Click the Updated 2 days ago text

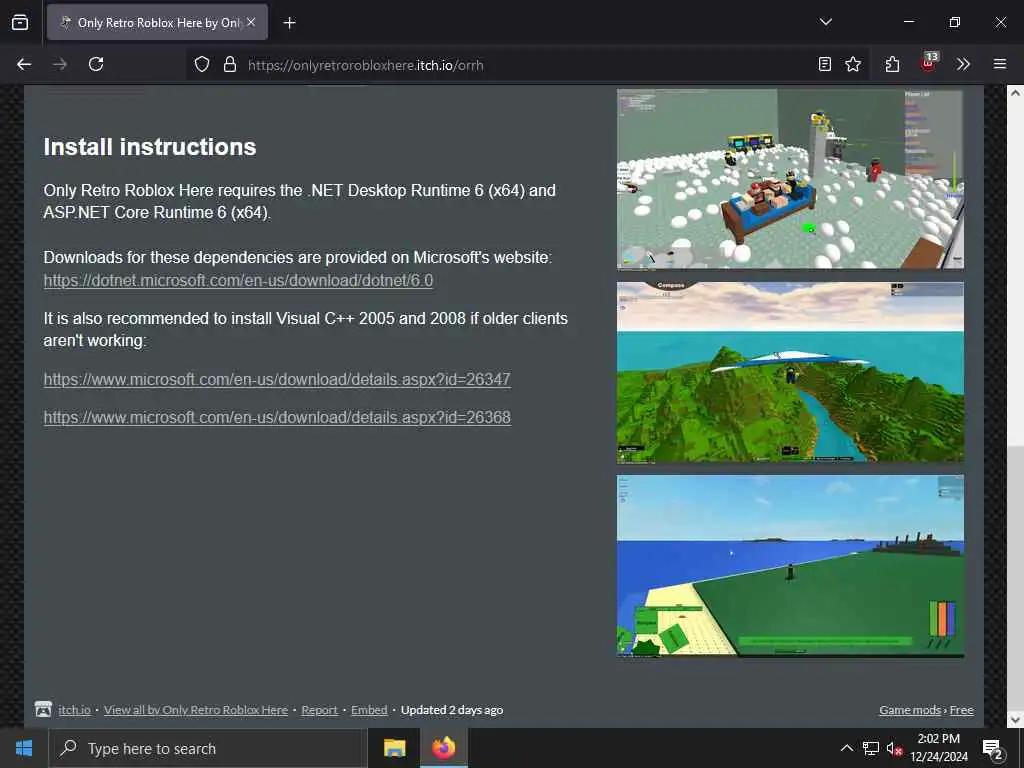click(x=452, y=710)
